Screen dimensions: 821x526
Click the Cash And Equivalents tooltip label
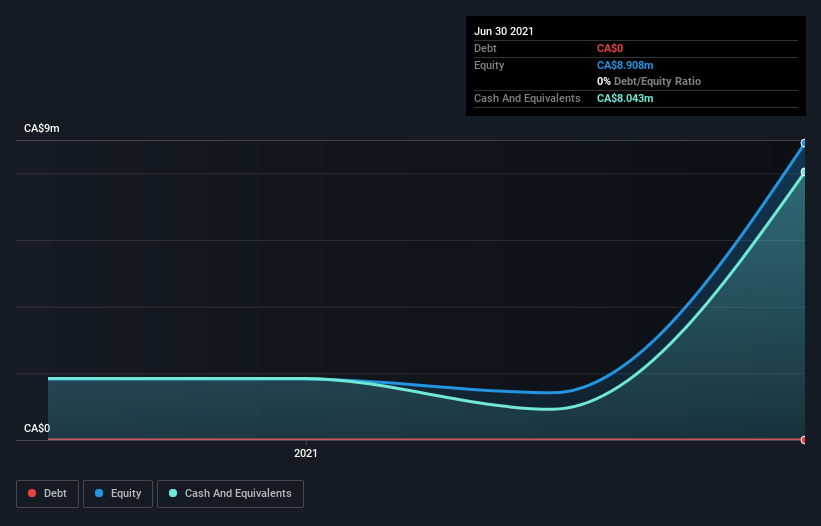point(527,98)
